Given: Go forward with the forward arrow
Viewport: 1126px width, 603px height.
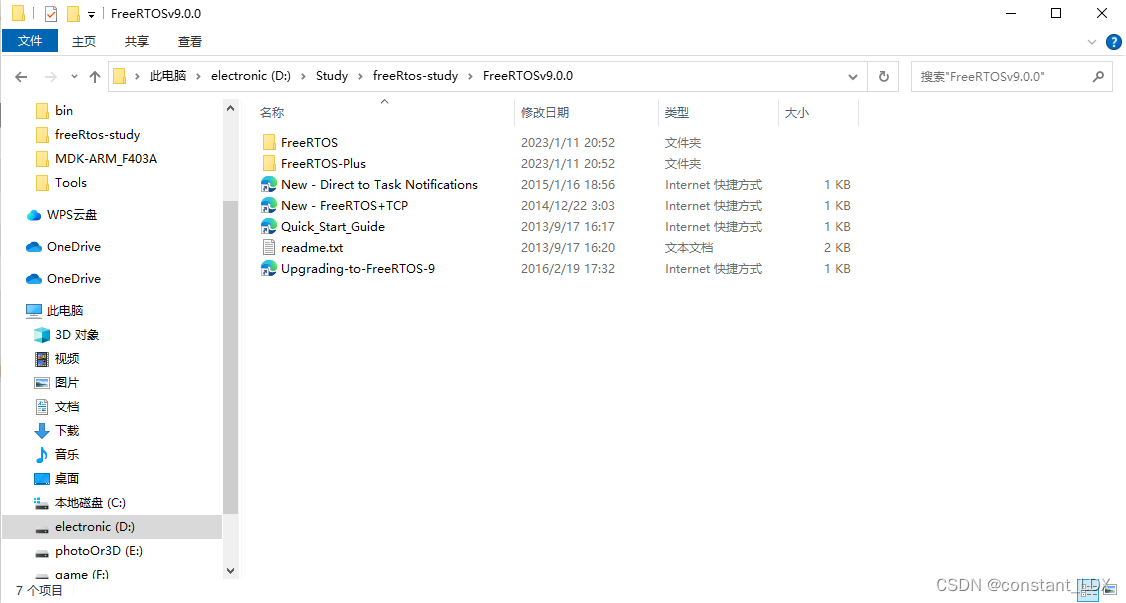Looking at the screenshot, I should click(x=50, y=76).
